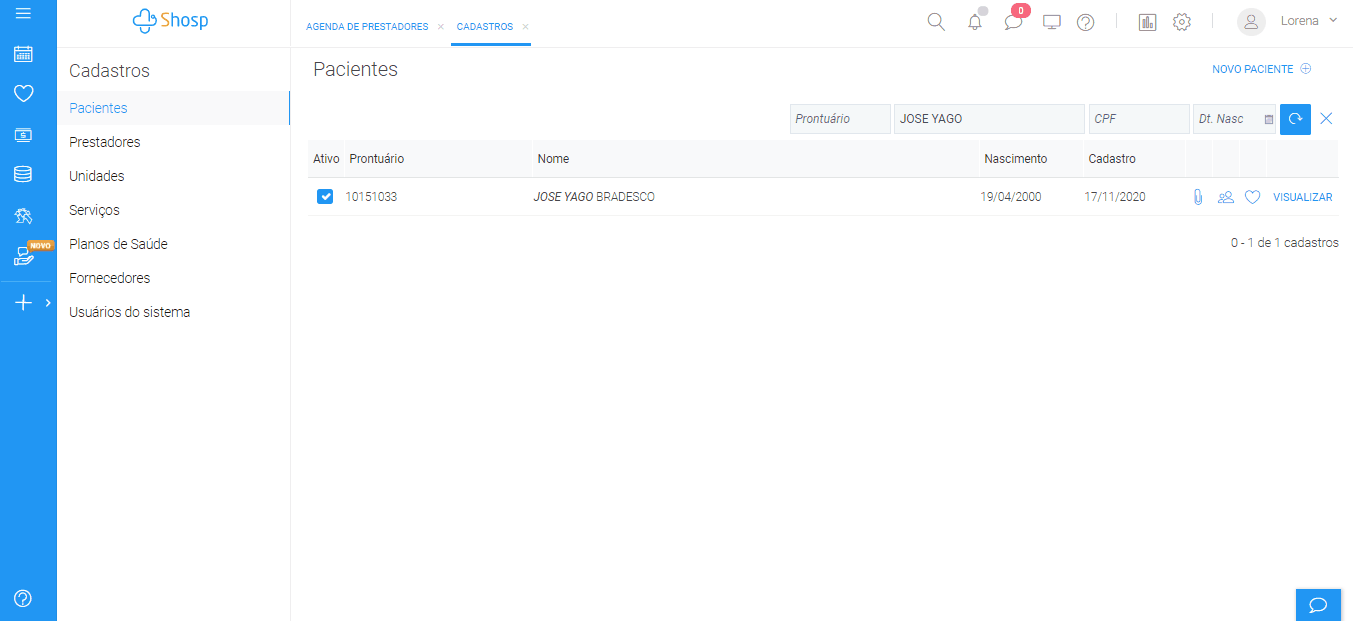Click the paperclip attachment icon for patient
Screen dimensions: 1353x621
[1198, 197]
